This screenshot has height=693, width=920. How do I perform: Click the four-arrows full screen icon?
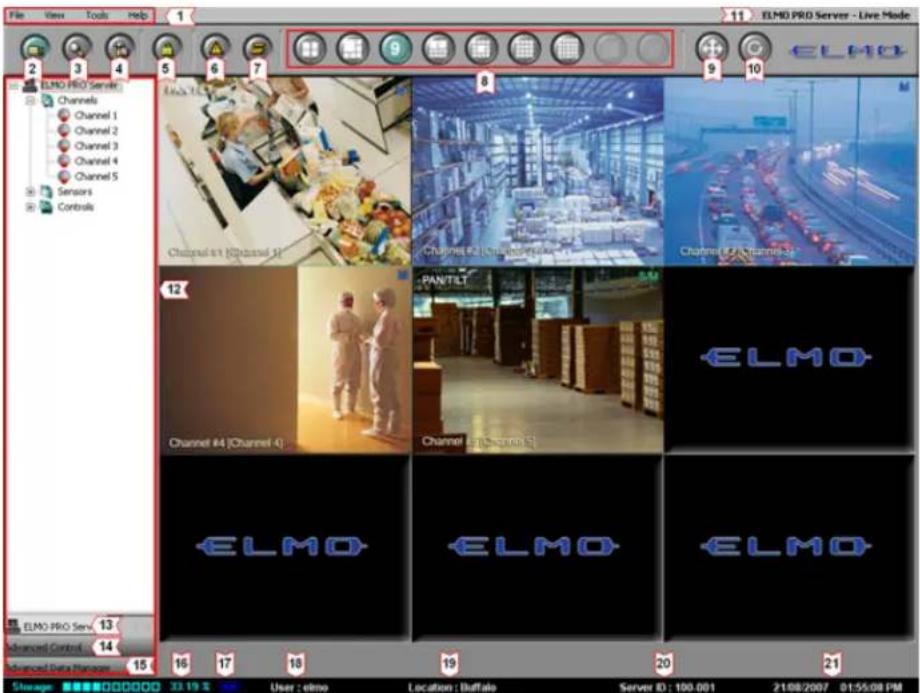(712, 47)
